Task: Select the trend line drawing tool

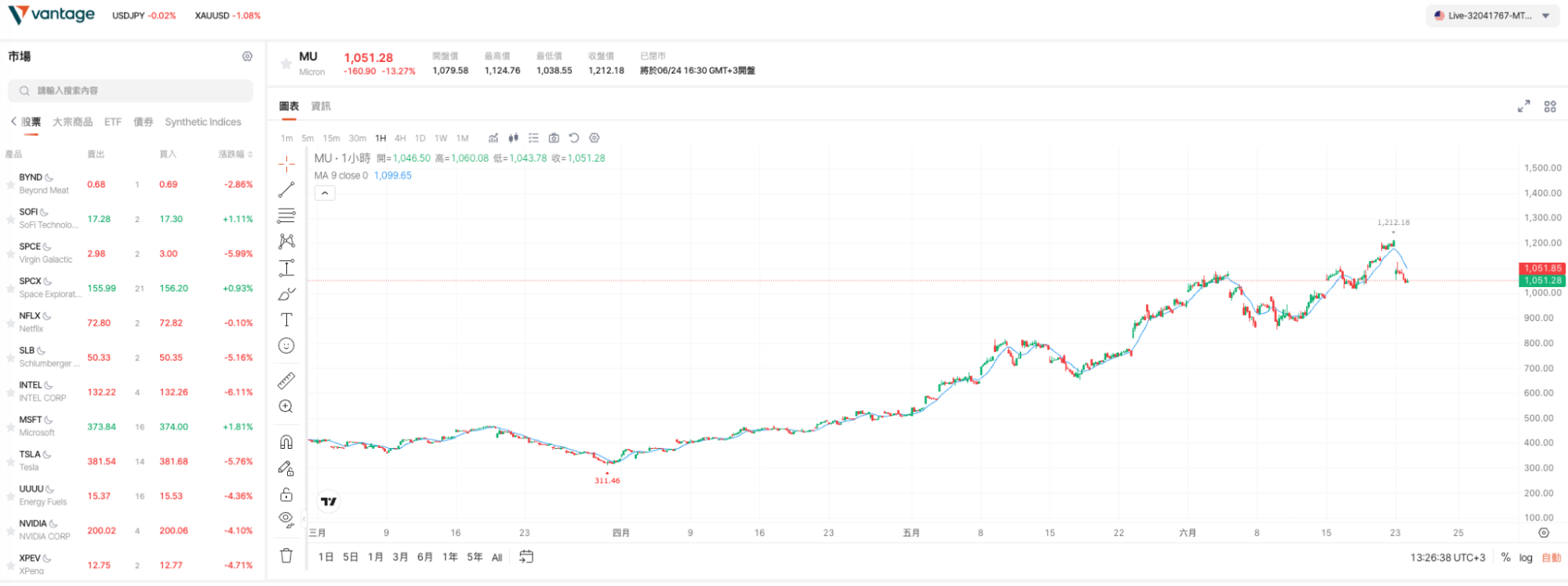Action: point(286,189)
